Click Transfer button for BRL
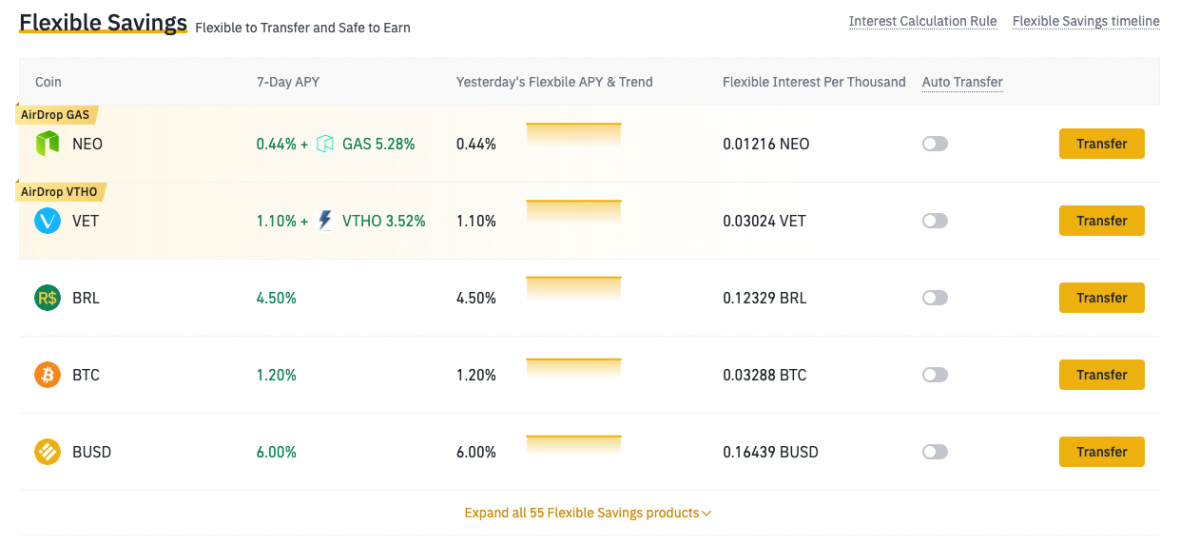 1102,298
